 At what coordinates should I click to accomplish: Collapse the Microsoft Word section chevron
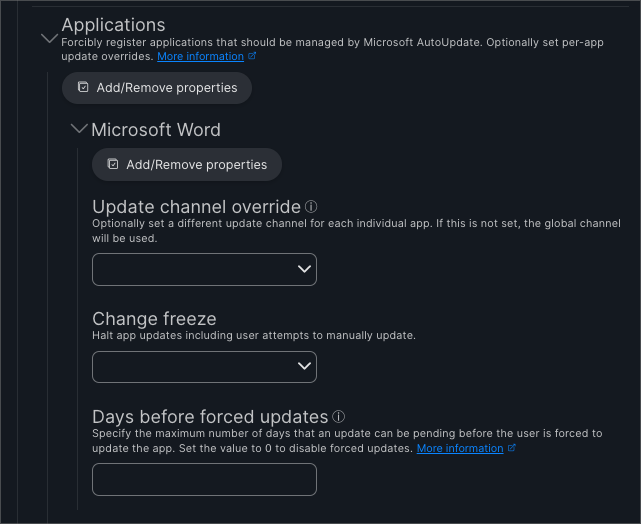[x=79, y=129]
